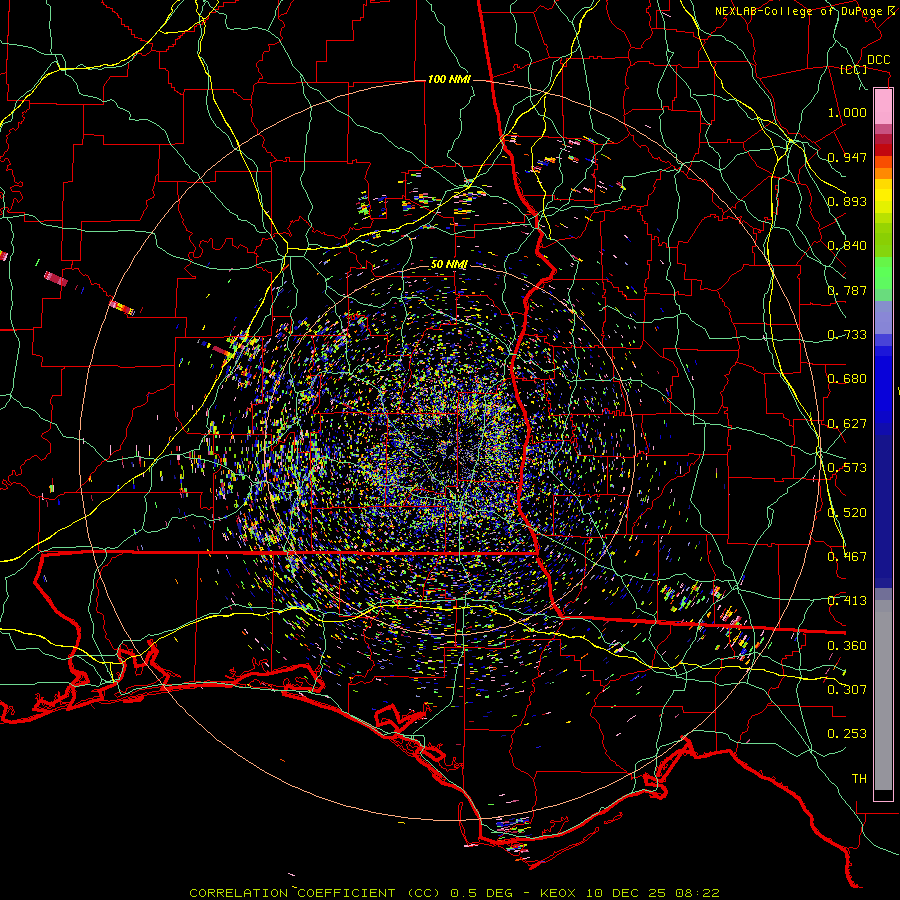900x900 pixels.
Task: Select the 0.840 scale value
Action: point(847,246)
